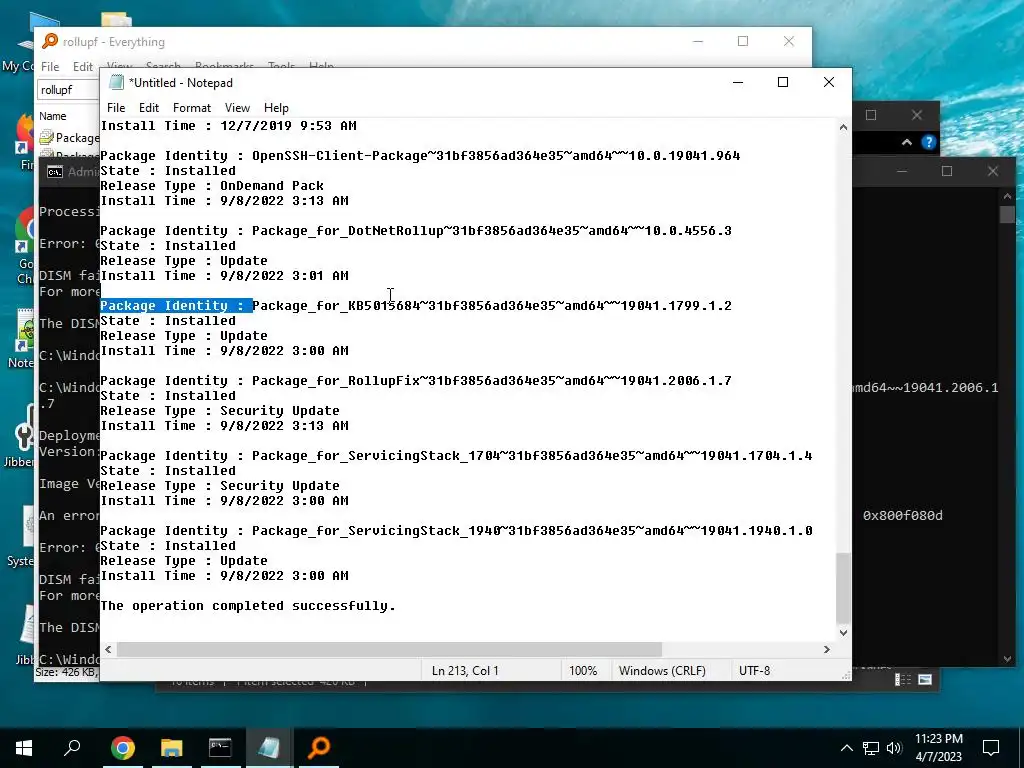
Task: Open the notification center icon
Action: tap(991, 748)
